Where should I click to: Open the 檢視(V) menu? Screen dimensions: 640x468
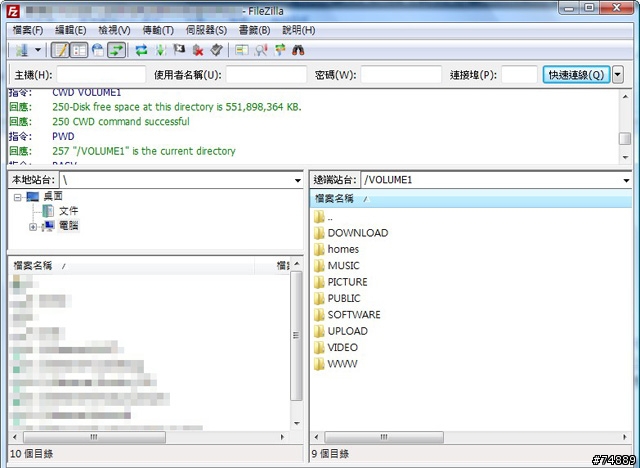pos(114,30)
